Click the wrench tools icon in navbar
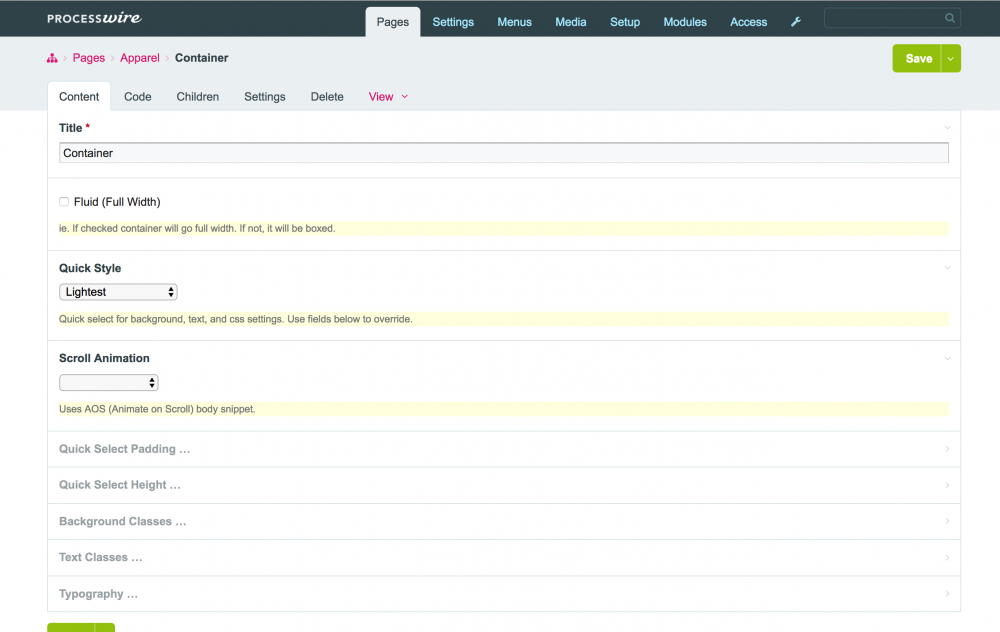 [796, 22]
